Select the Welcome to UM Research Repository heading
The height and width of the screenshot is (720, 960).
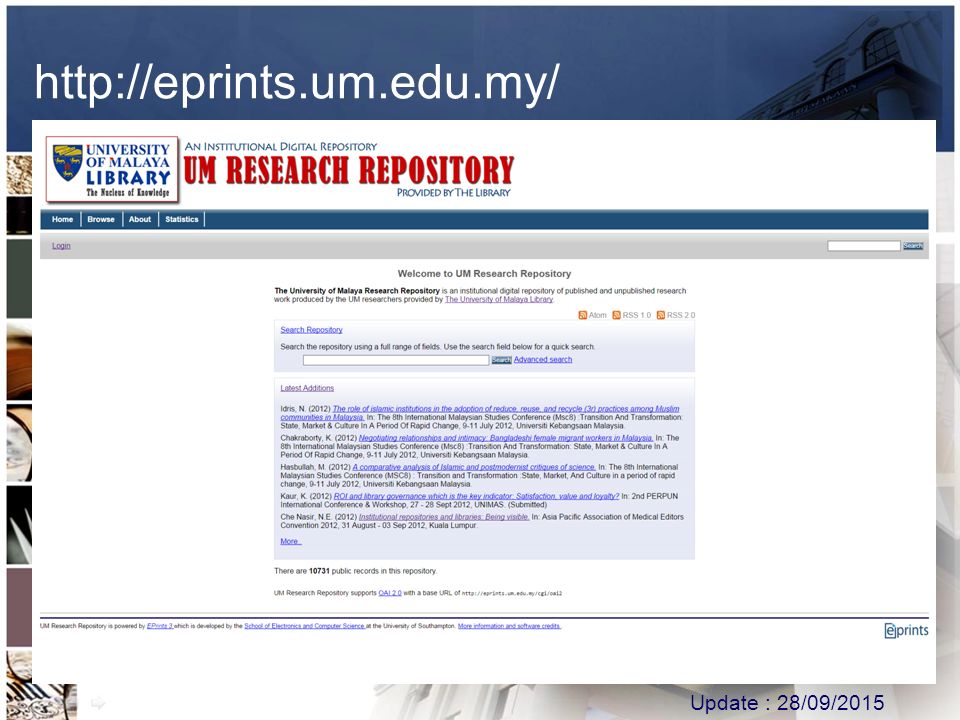[484, 274]
